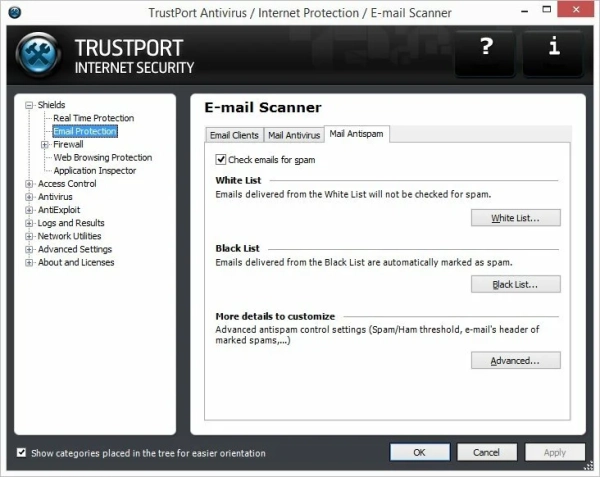
Task: Expand the Antivirus tree node
Action: pos(29,197)
